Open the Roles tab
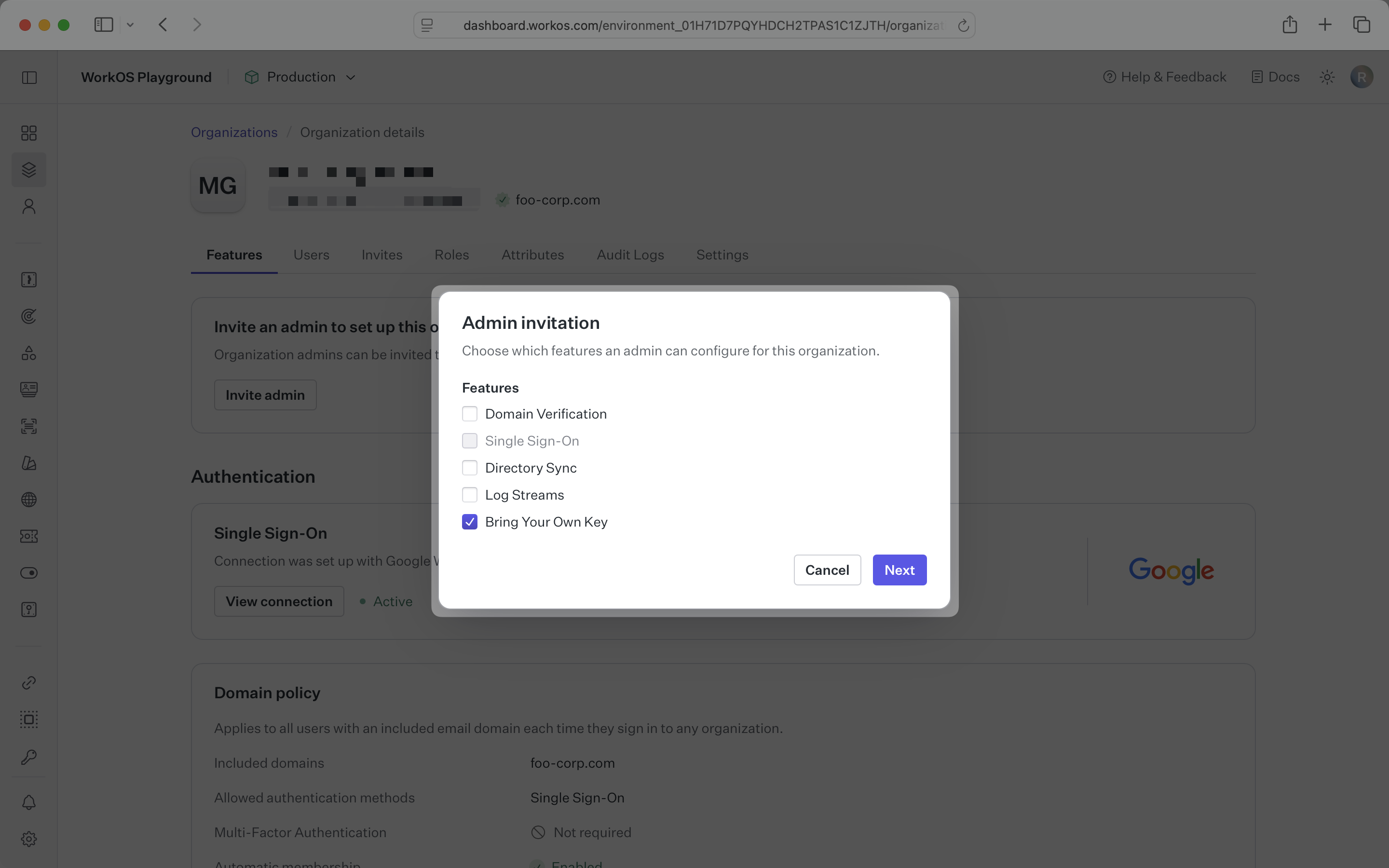This screenshot has height=868, width=1389. 451,254
